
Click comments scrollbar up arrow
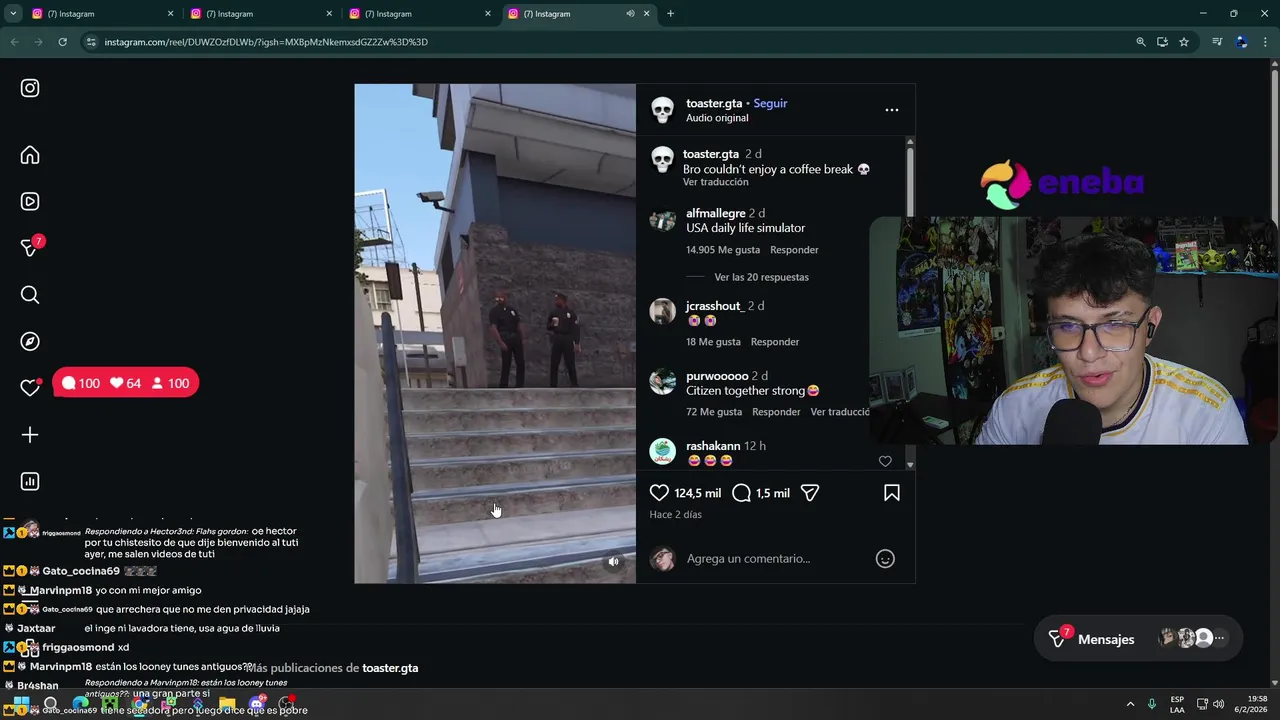[910, 141]
